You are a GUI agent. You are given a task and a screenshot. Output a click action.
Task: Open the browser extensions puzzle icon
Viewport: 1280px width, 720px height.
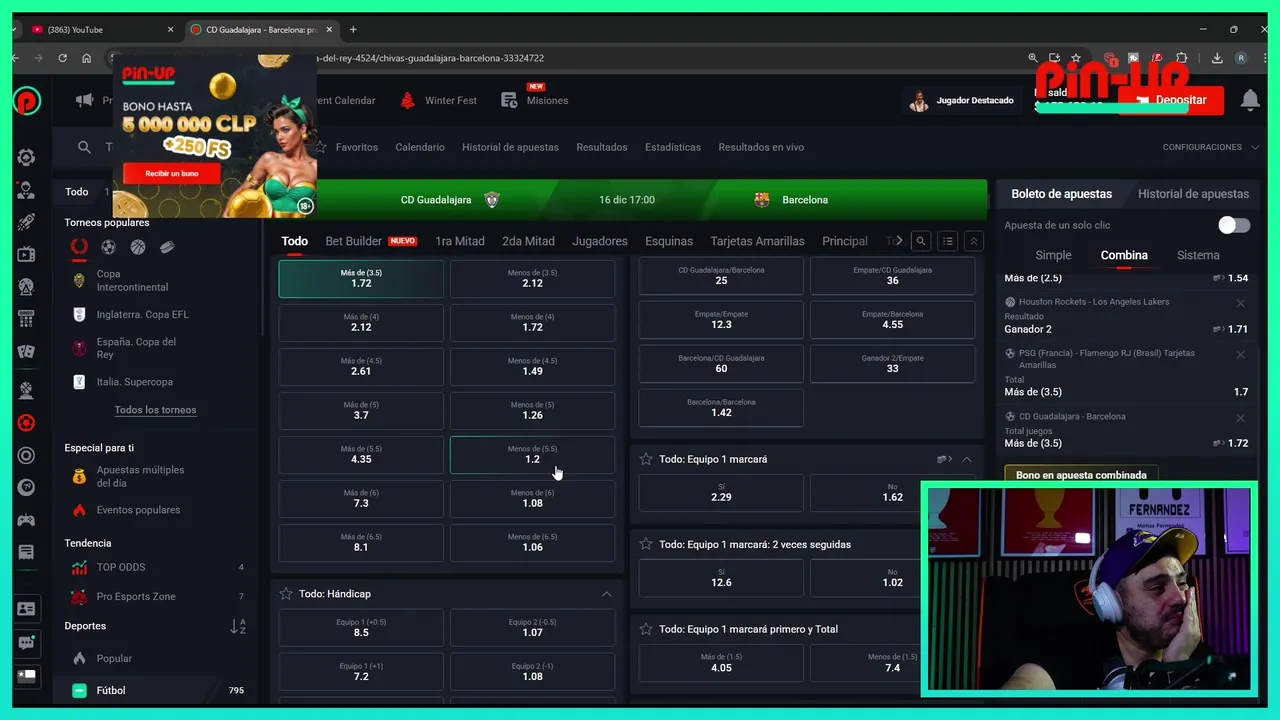pos(1182,58)
